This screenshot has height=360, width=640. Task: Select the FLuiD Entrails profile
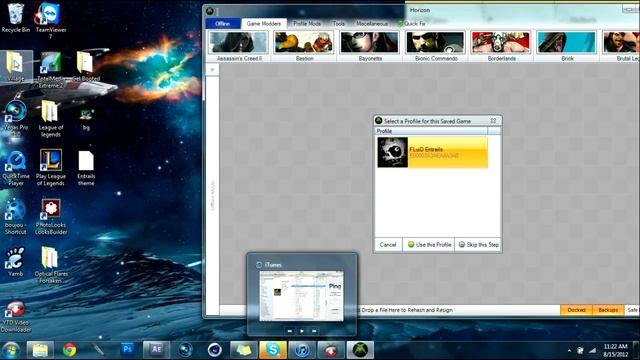pyautogui.click(x=432, y=152)
